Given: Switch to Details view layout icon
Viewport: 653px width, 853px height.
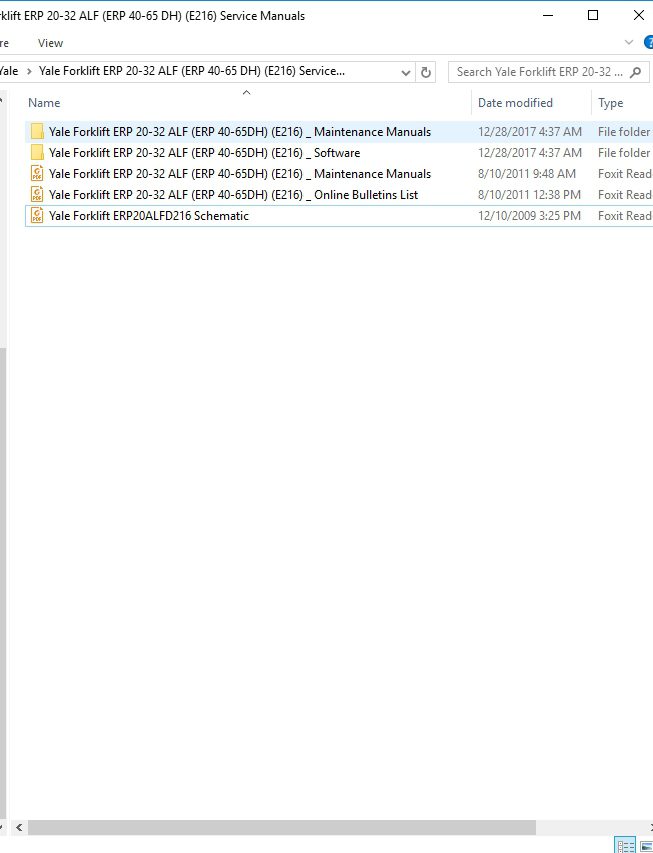Looking at the screenshot, I should pyautogui.click(x=625, y=845).
